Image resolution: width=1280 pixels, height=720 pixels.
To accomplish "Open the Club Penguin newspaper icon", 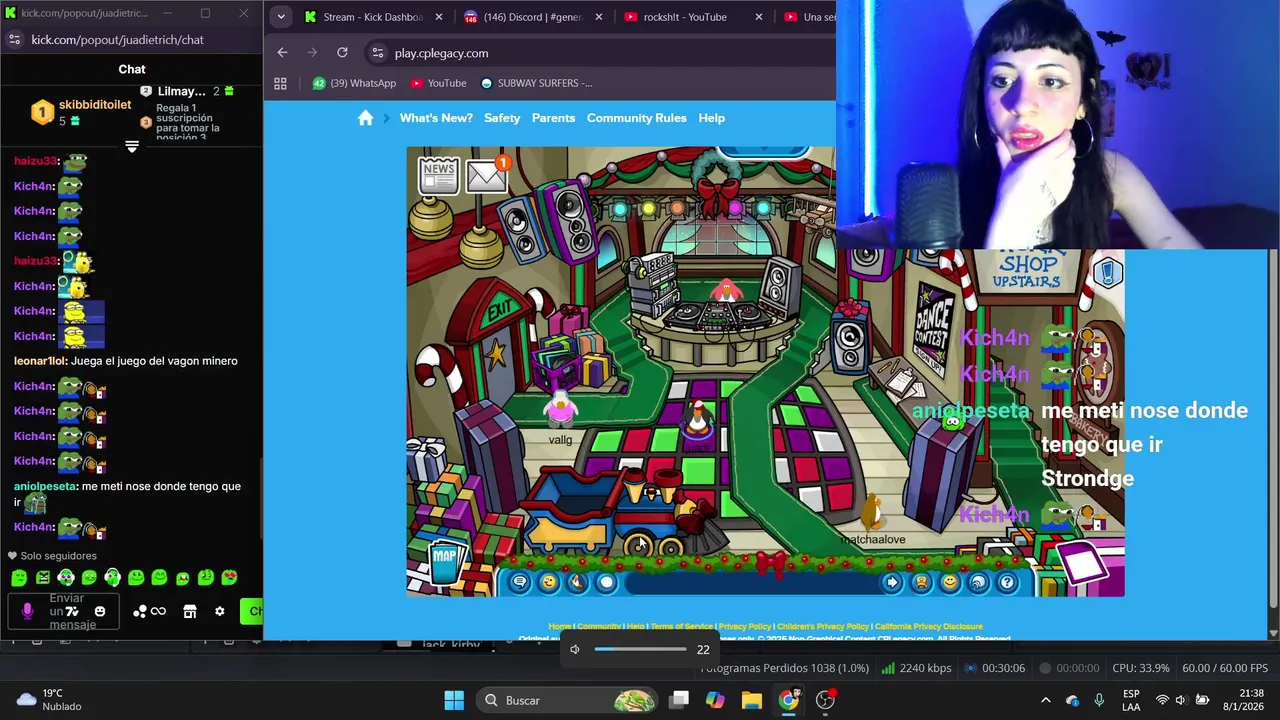I will click(x=439, y=176).
